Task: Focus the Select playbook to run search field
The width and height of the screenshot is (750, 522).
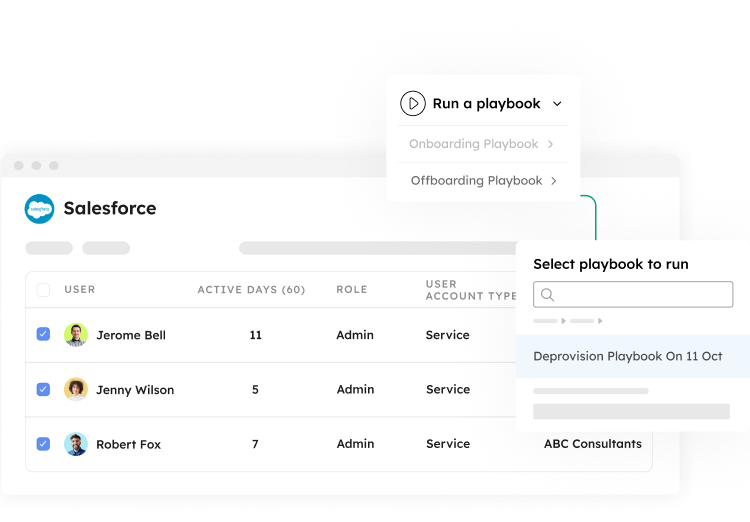Action: 633,294
